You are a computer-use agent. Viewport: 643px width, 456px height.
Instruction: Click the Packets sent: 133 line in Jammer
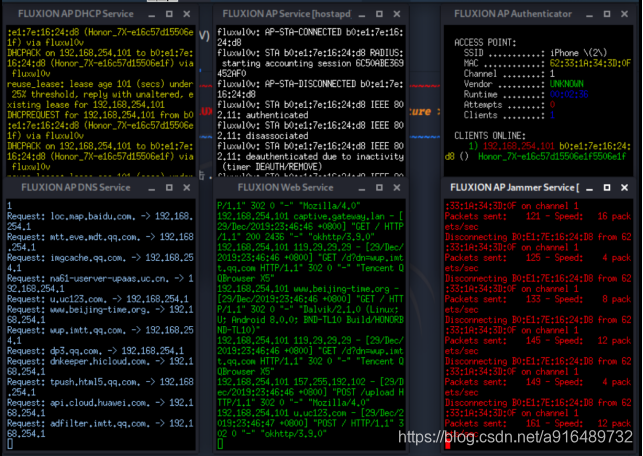538,304
